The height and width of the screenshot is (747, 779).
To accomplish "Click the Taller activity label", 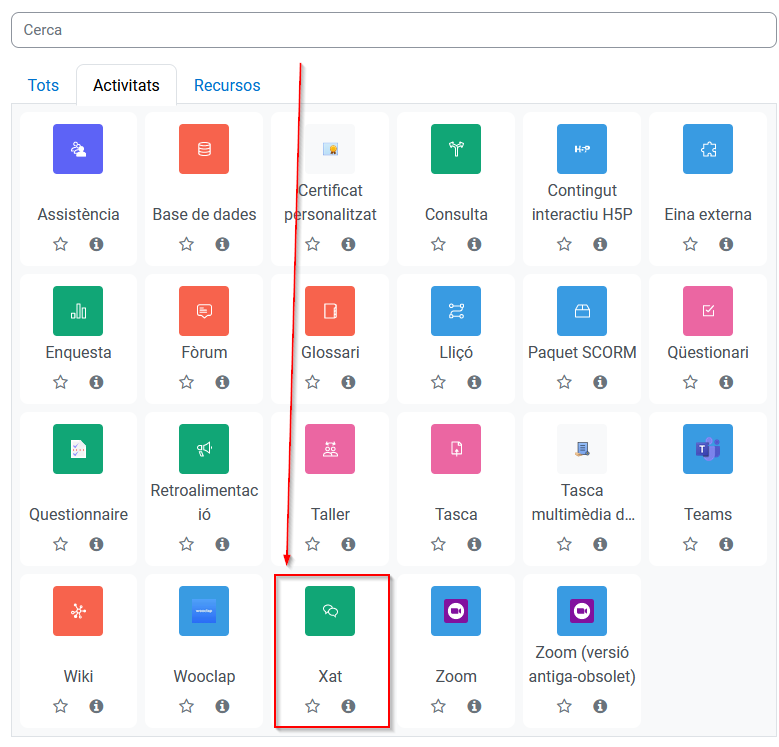I will 330,514.
